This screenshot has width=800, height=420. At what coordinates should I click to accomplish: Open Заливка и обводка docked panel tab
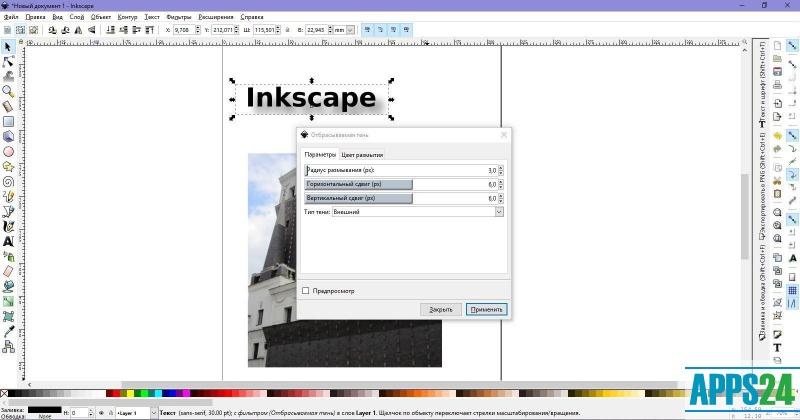(x=762, y=293)
